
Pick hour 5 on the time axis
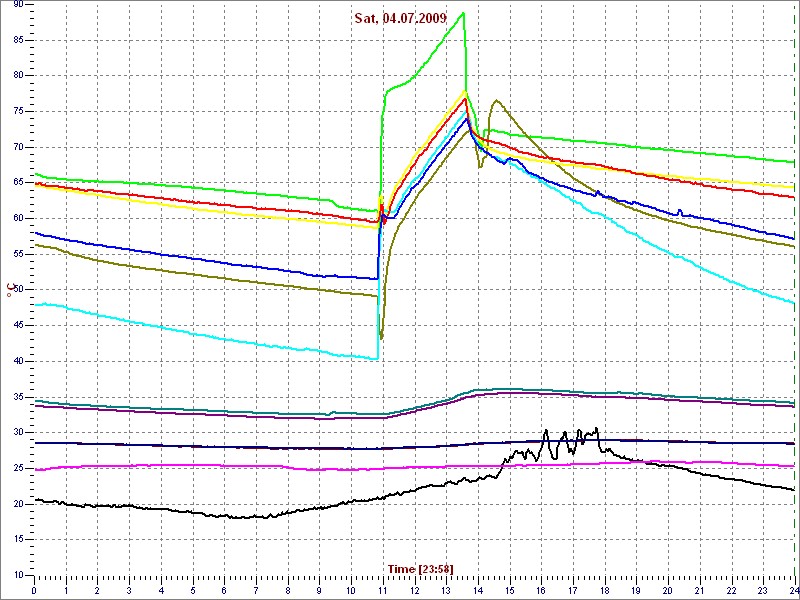click(x=193, y=591)
